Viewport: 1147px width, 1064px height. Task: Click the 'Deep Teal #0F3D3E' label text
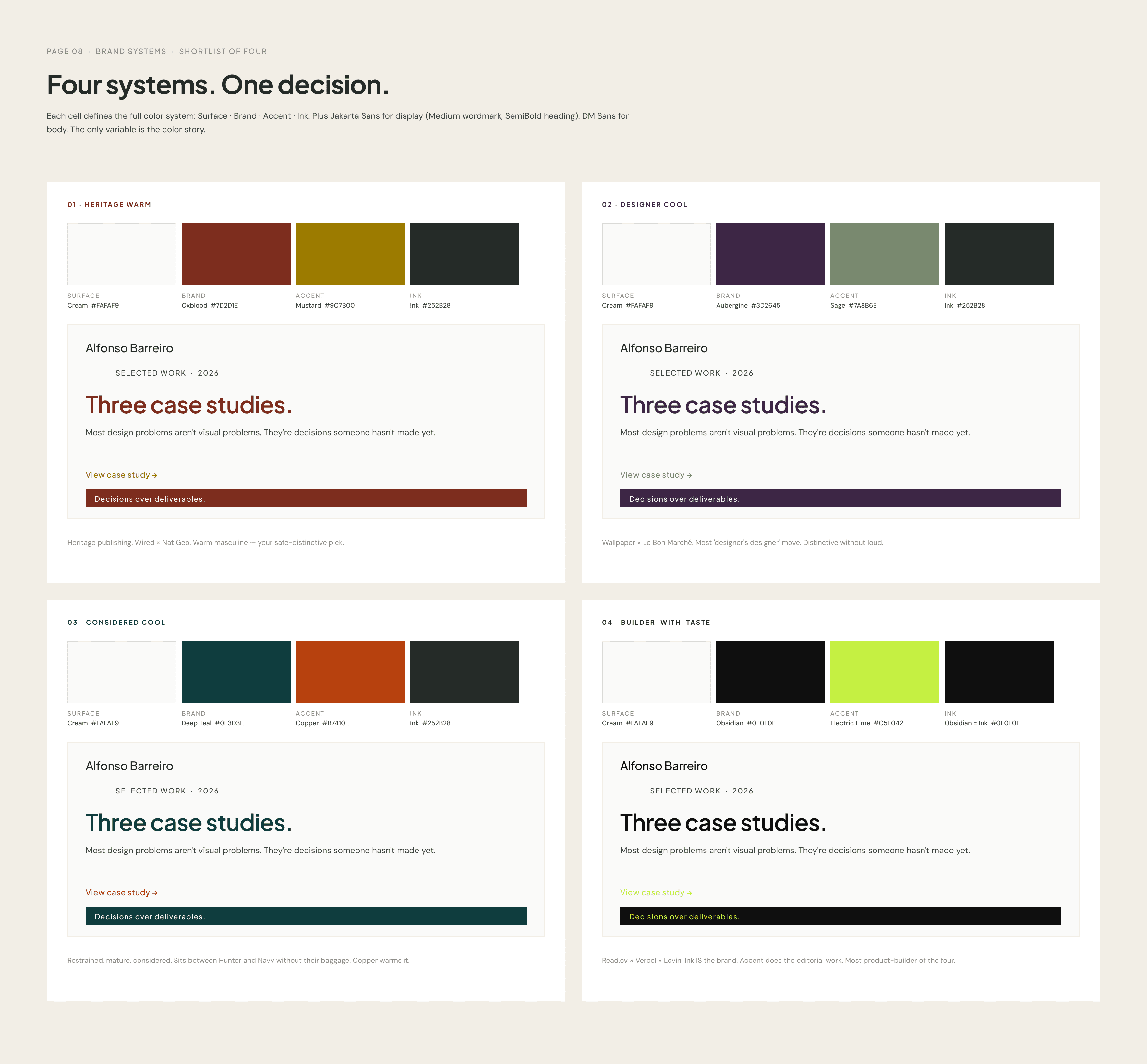pos(212,723)
